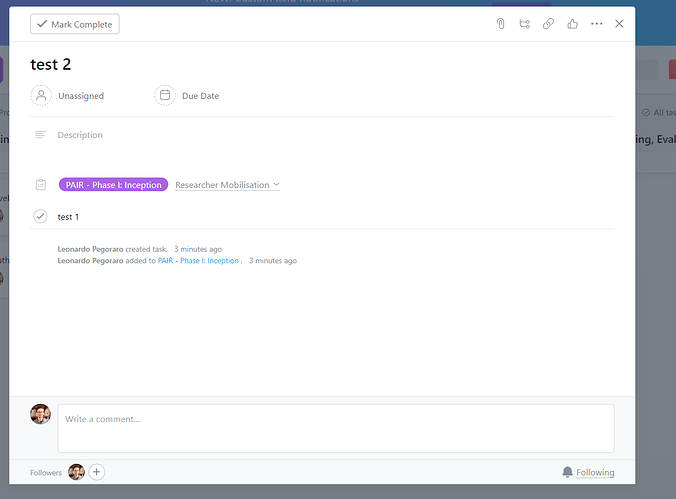676x499 pixels.
Task: Click the description lines icon
Action: 40,135
